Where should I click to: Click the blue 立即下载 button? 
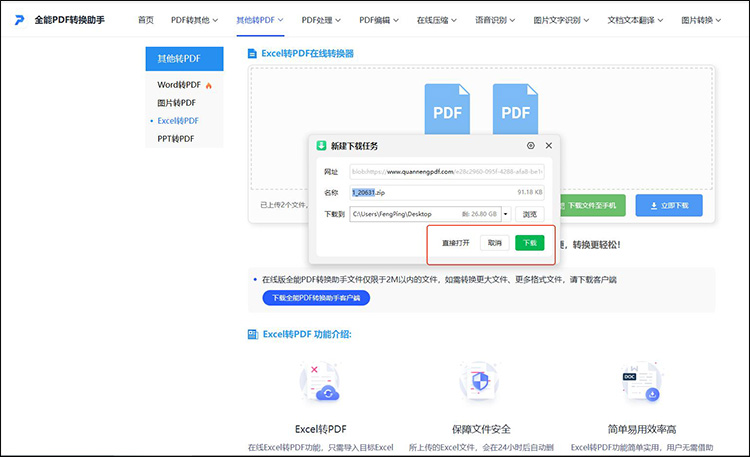coord(669,205)
